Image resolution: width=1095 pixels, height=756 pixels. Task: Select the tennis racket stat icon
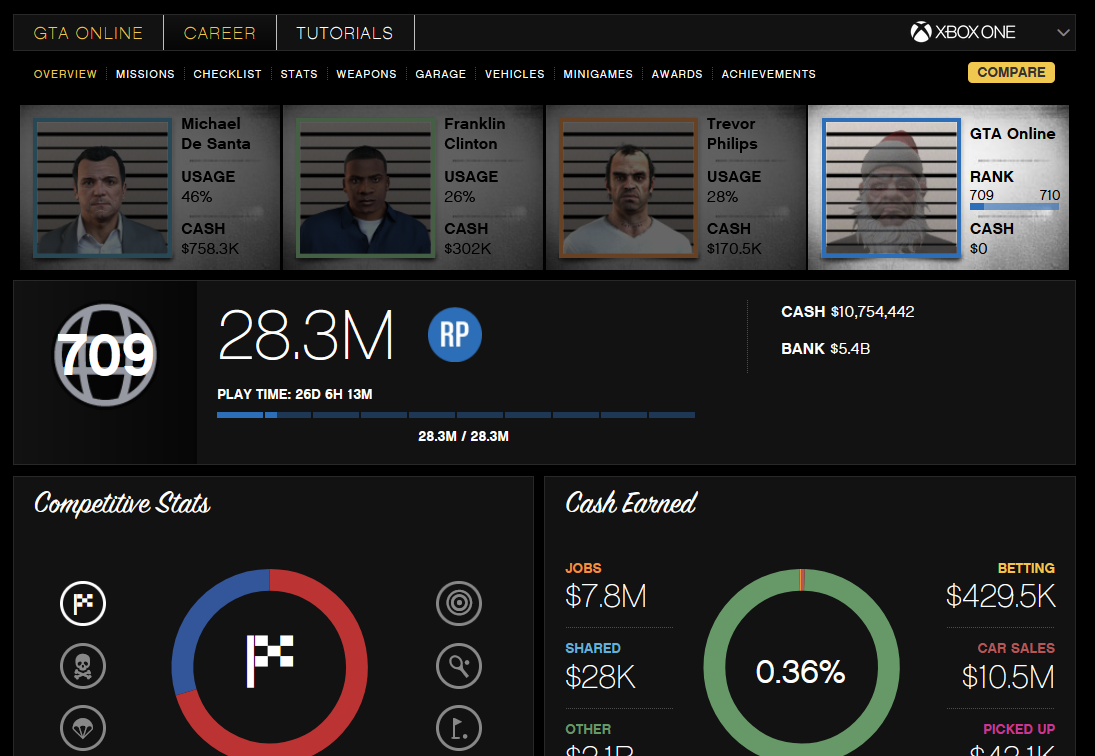(459, 666)
